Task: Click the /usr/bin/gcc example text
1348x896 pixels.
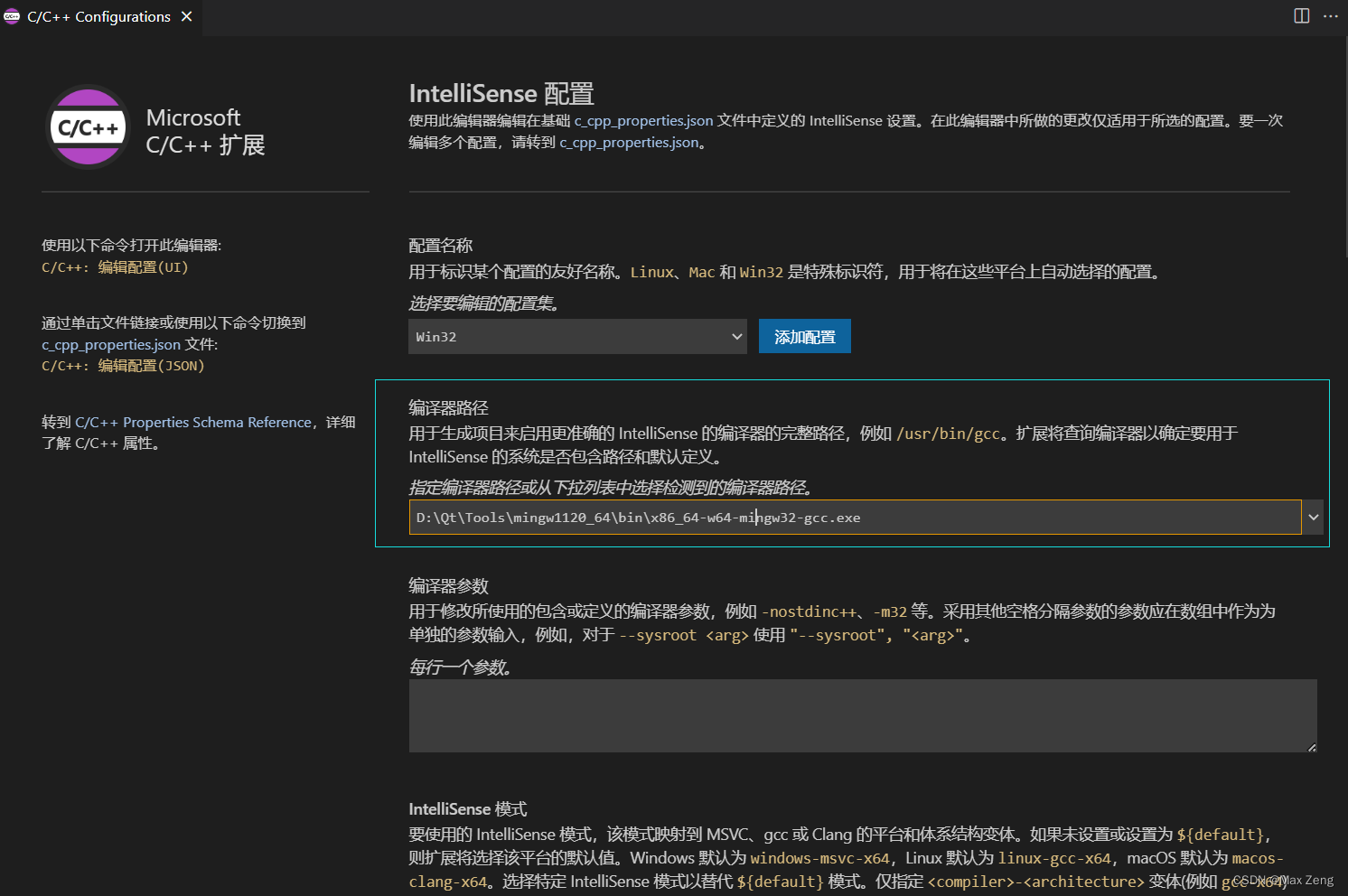Action: click(x=949, y=434)
